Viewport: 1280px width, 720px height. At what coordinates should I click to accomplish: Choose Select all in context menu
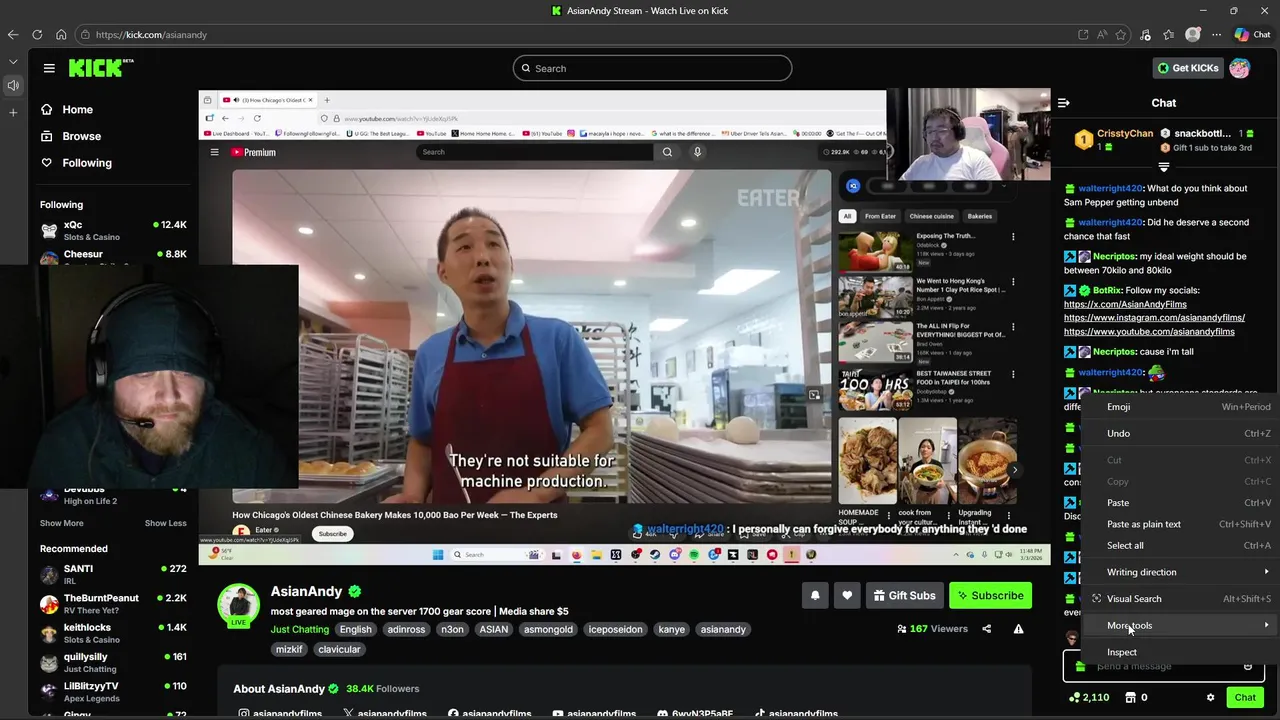(x=1179, y=545)
